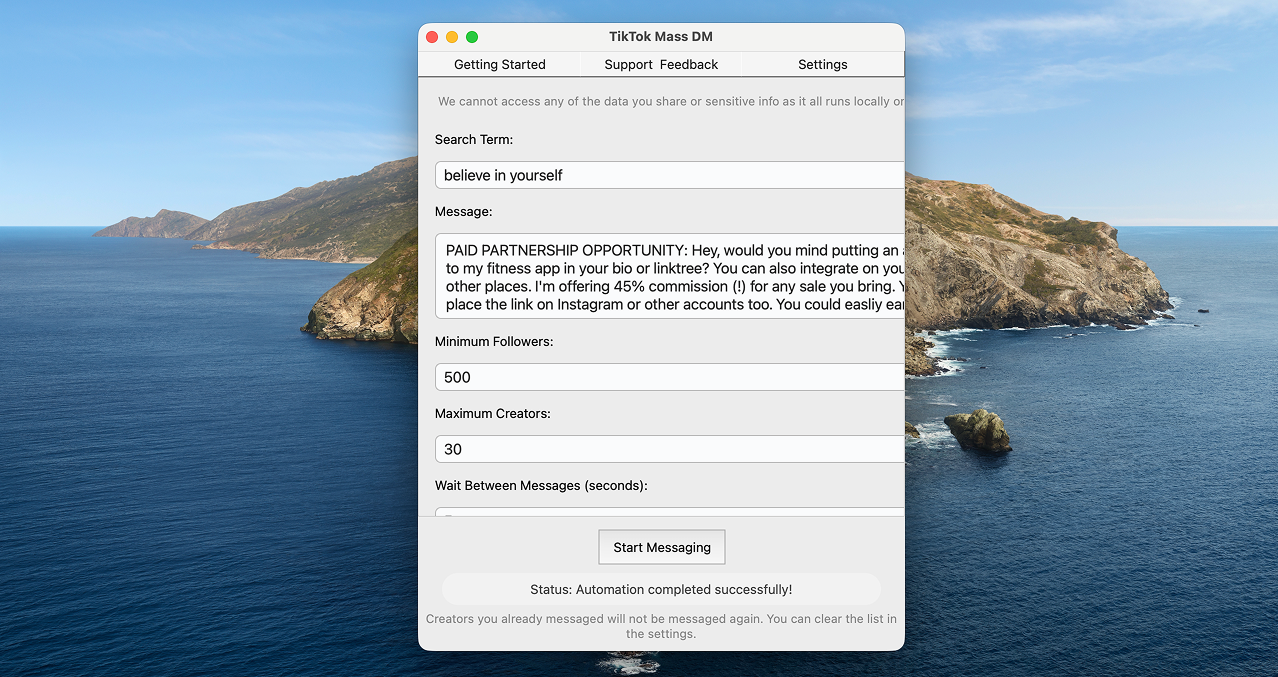Click the 'Maximum Creators:' label
Image resolution: width=1278 pixels, height=677 pixels.
tap(493, 413)
